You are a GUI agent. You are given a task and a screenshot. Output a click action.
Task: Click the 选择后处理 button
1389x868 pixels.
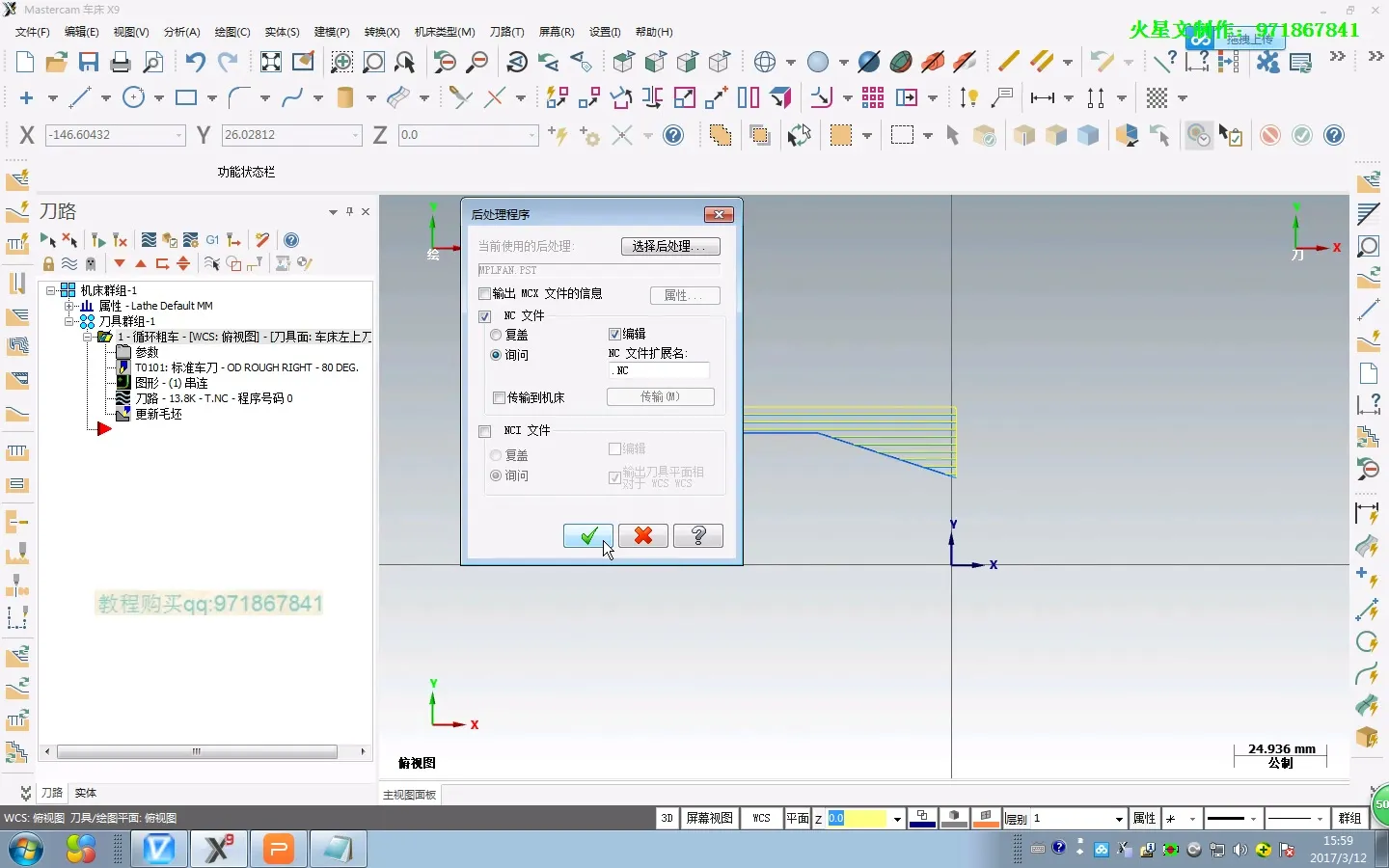coord(670,247)
